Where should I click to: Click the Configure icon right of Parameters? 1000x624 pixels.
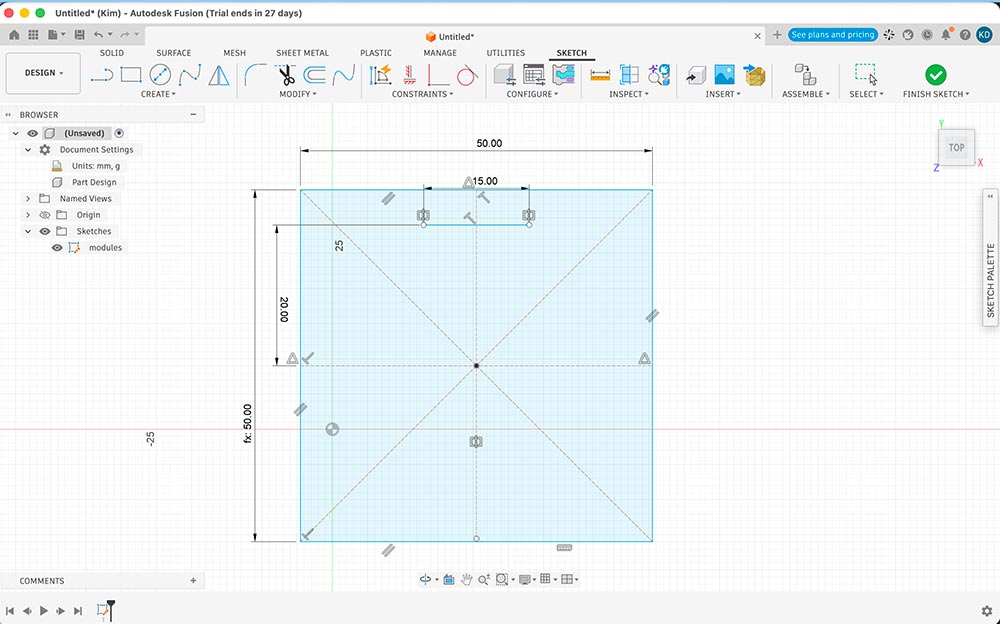click(x=564, y=75)
